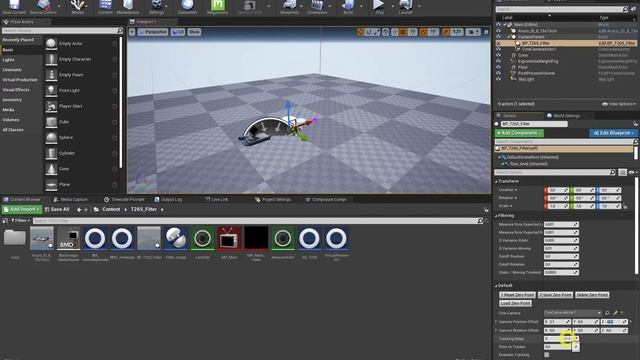Select the Empty Actor icon
Screen dimensions: 640x360
51,43
